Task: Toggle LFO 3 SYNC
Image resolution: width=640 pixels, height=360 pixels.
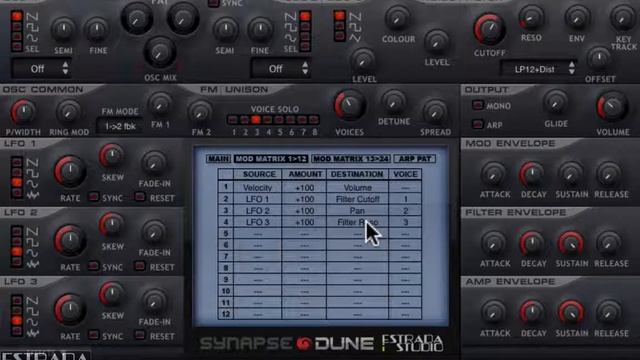Action: point(93,335)
